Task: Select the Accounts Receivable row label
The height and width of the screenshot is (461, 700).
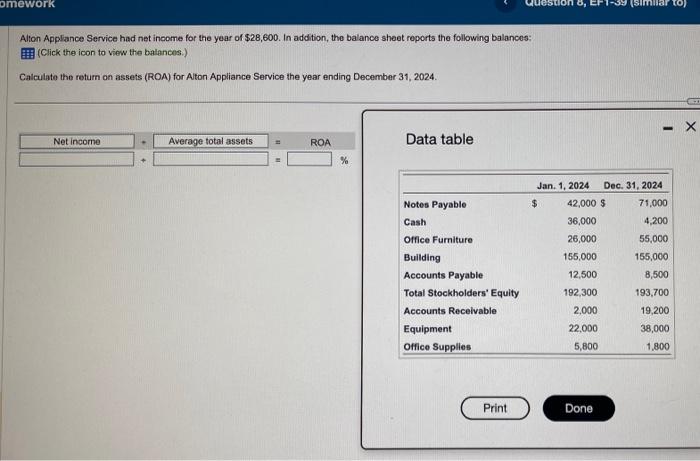Action: tap(450, 311)
